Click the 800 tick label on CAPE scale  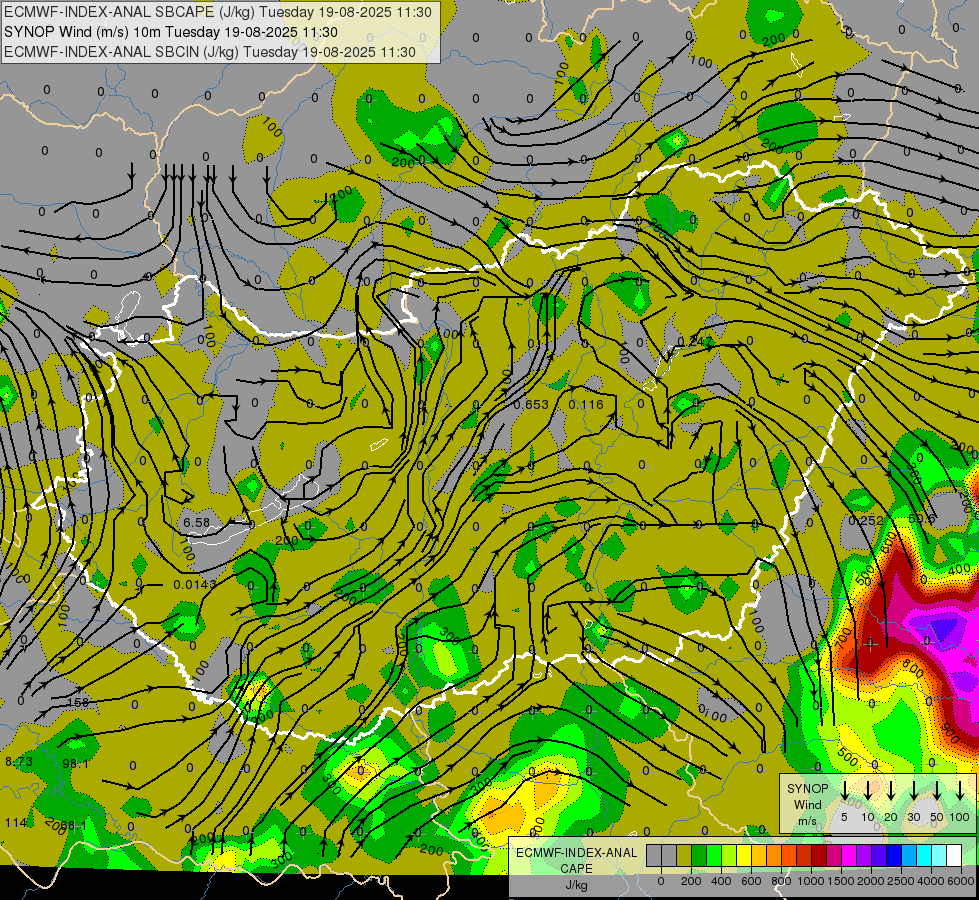pos(781,881)
